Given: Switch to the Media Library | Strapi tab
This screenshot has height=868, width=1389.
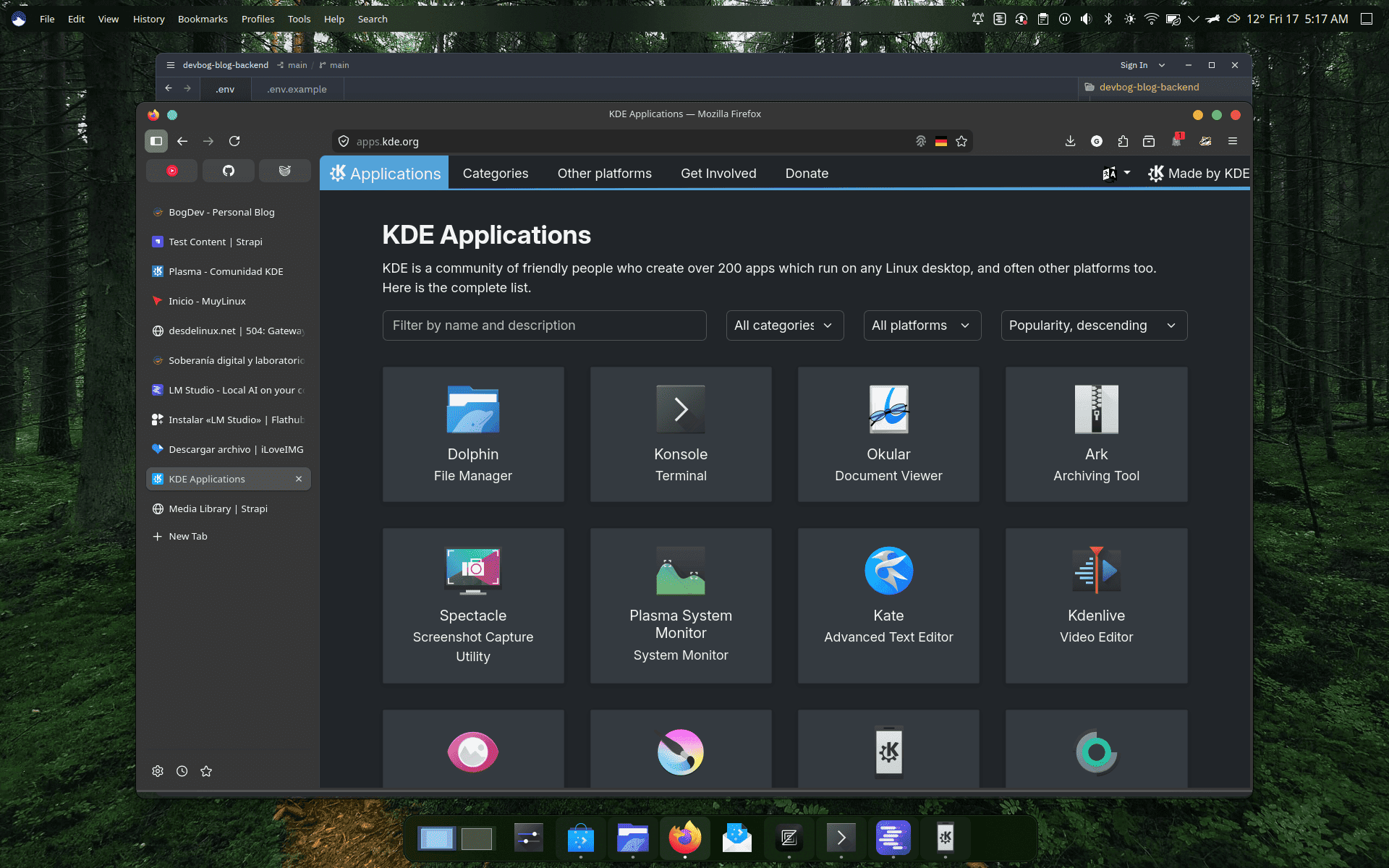Looking at the screenshot, I should [x=229, y=509].
